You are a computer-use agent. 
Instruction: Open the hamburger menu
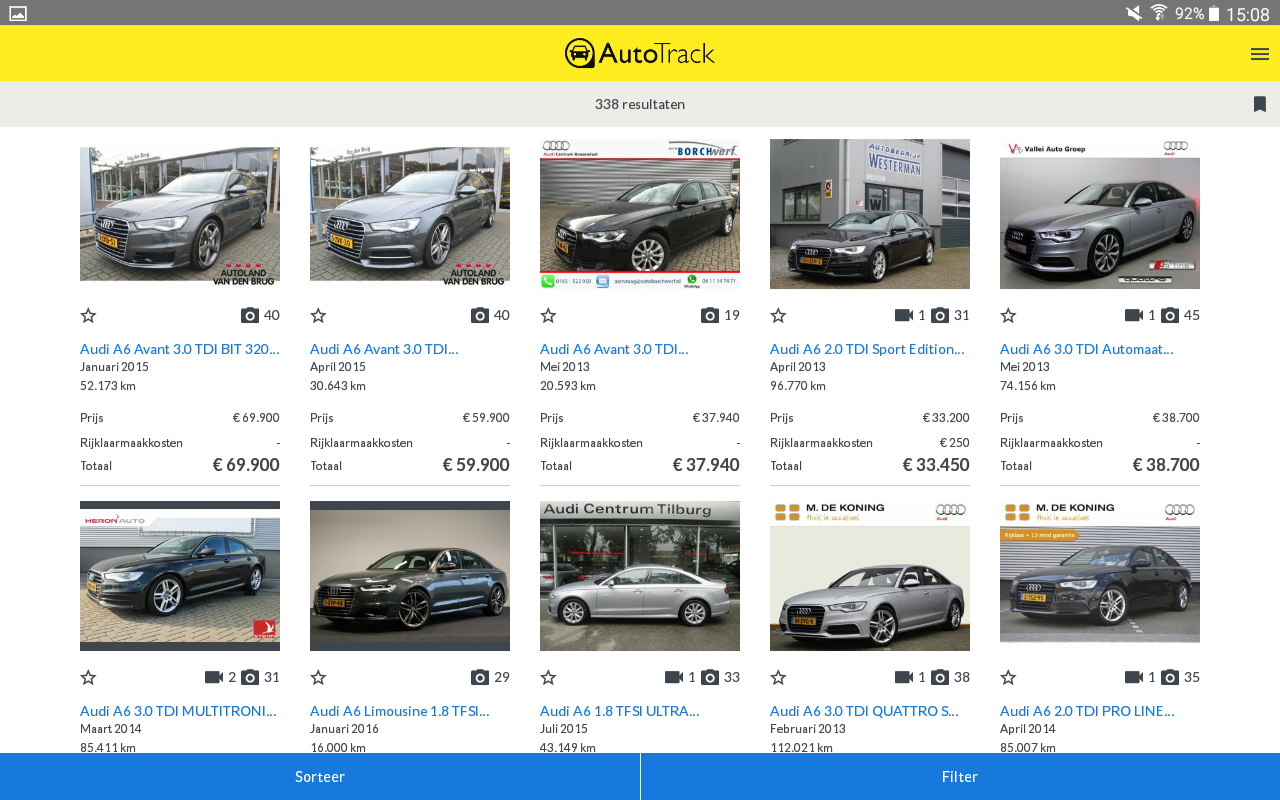(x=1259, y=53)
